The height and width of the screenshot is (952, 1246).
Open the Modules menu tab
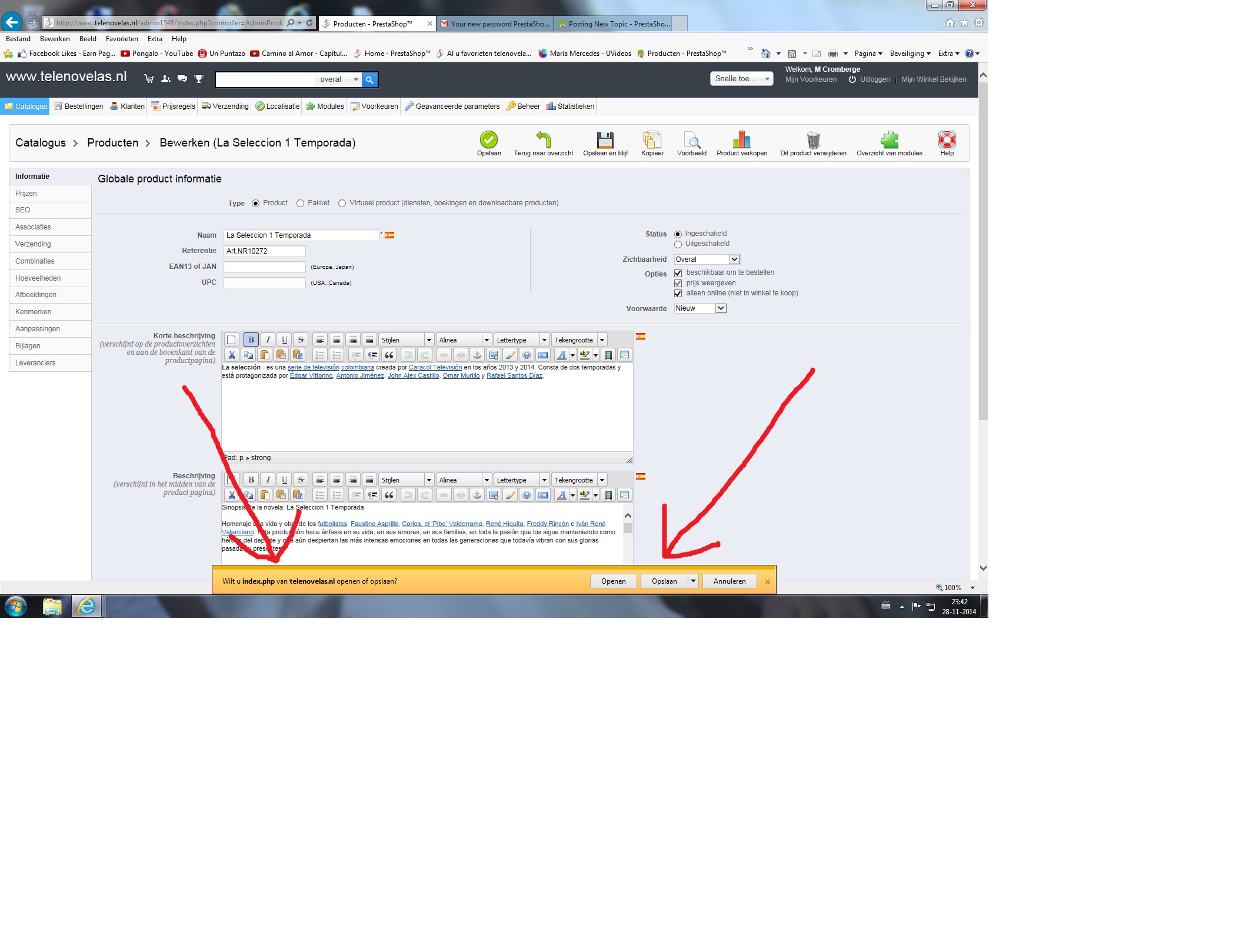pos(325,106)
